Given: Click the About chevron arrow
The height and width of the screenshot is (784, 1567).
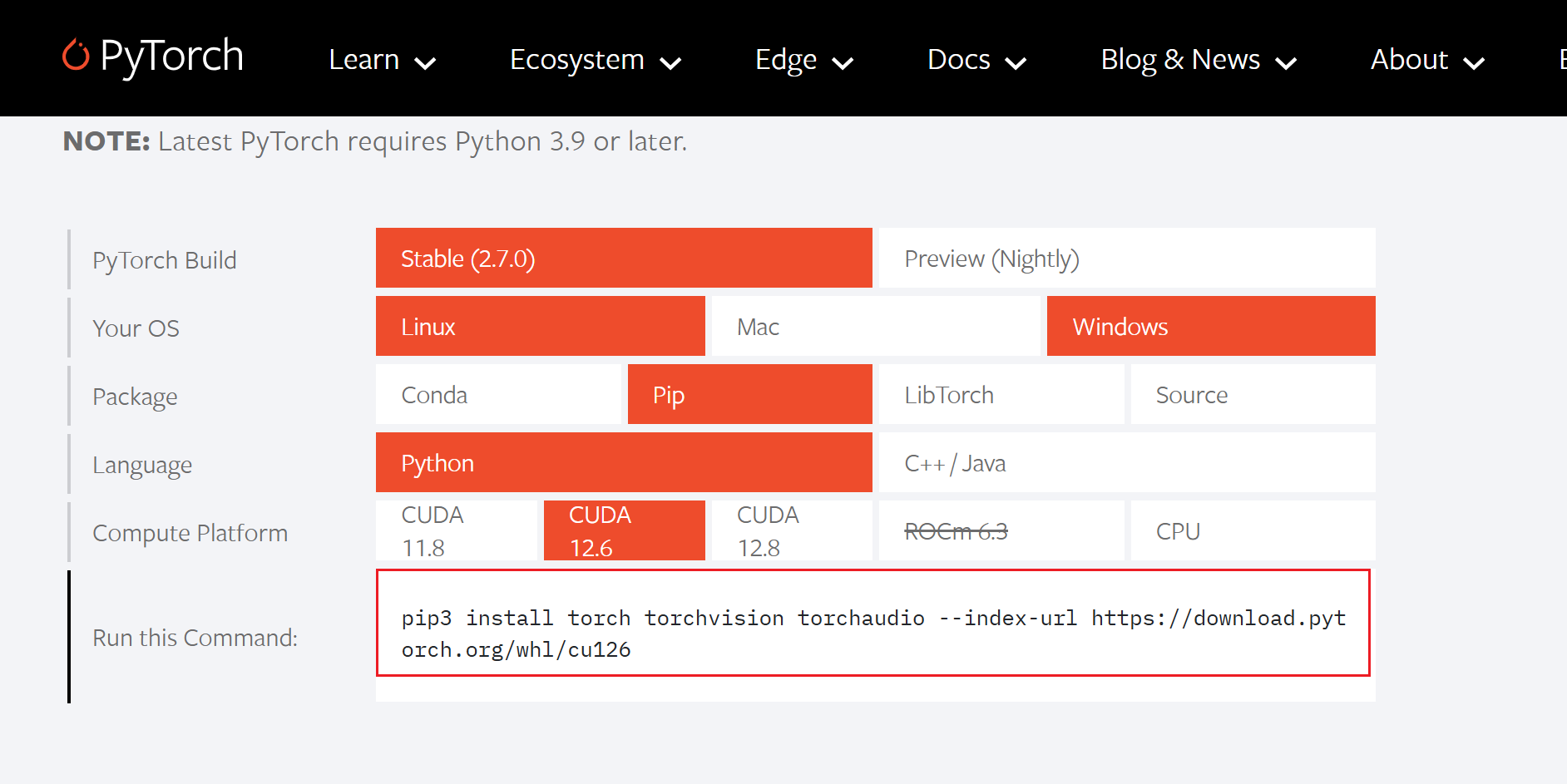Looking at the screenshot, I should pyautogui.click(x=1474, y=63).
